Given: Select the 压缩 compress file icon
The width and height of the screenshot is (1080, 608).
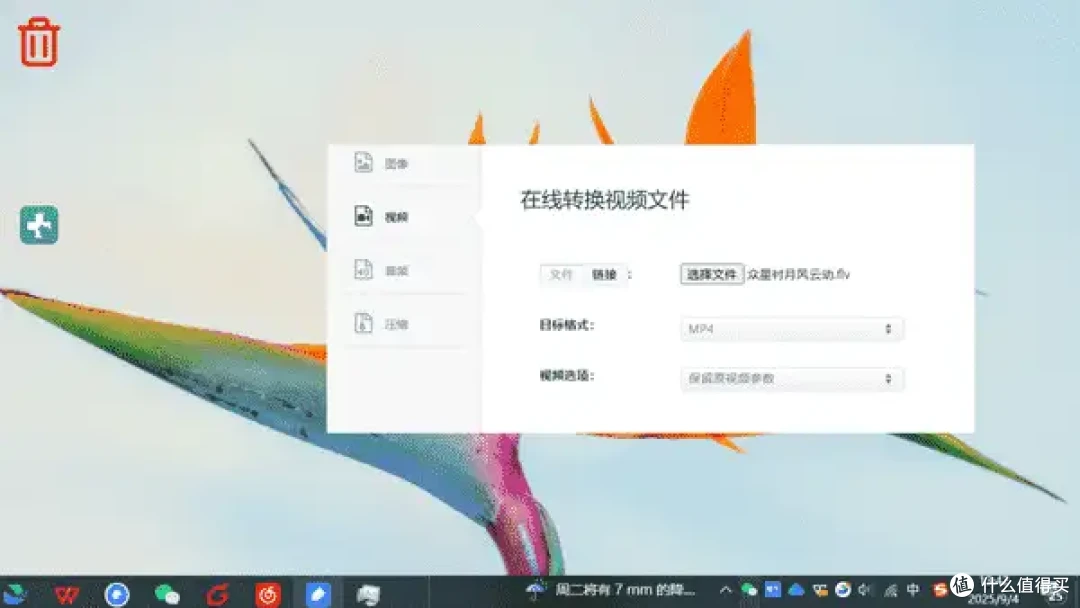Looking at the screenshot, I should (363, 323).
